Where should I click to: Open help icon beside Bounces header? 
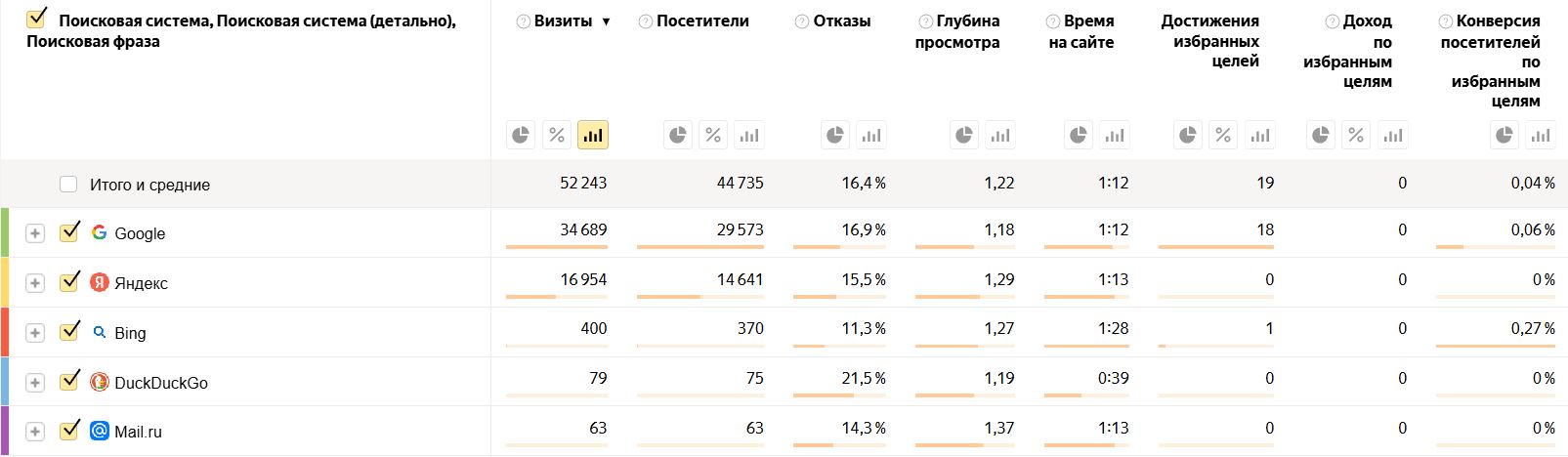pyautogui.click(x=802, y=21)
